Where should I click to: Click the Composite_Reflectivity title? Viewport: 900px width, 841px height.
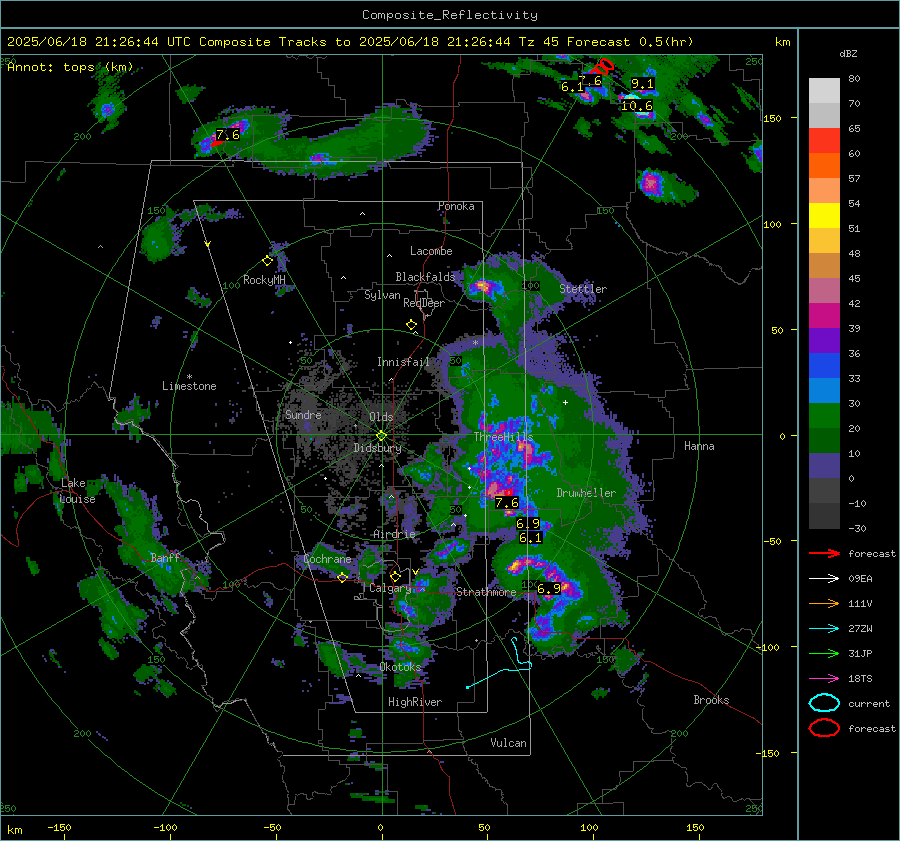point(450,15)
